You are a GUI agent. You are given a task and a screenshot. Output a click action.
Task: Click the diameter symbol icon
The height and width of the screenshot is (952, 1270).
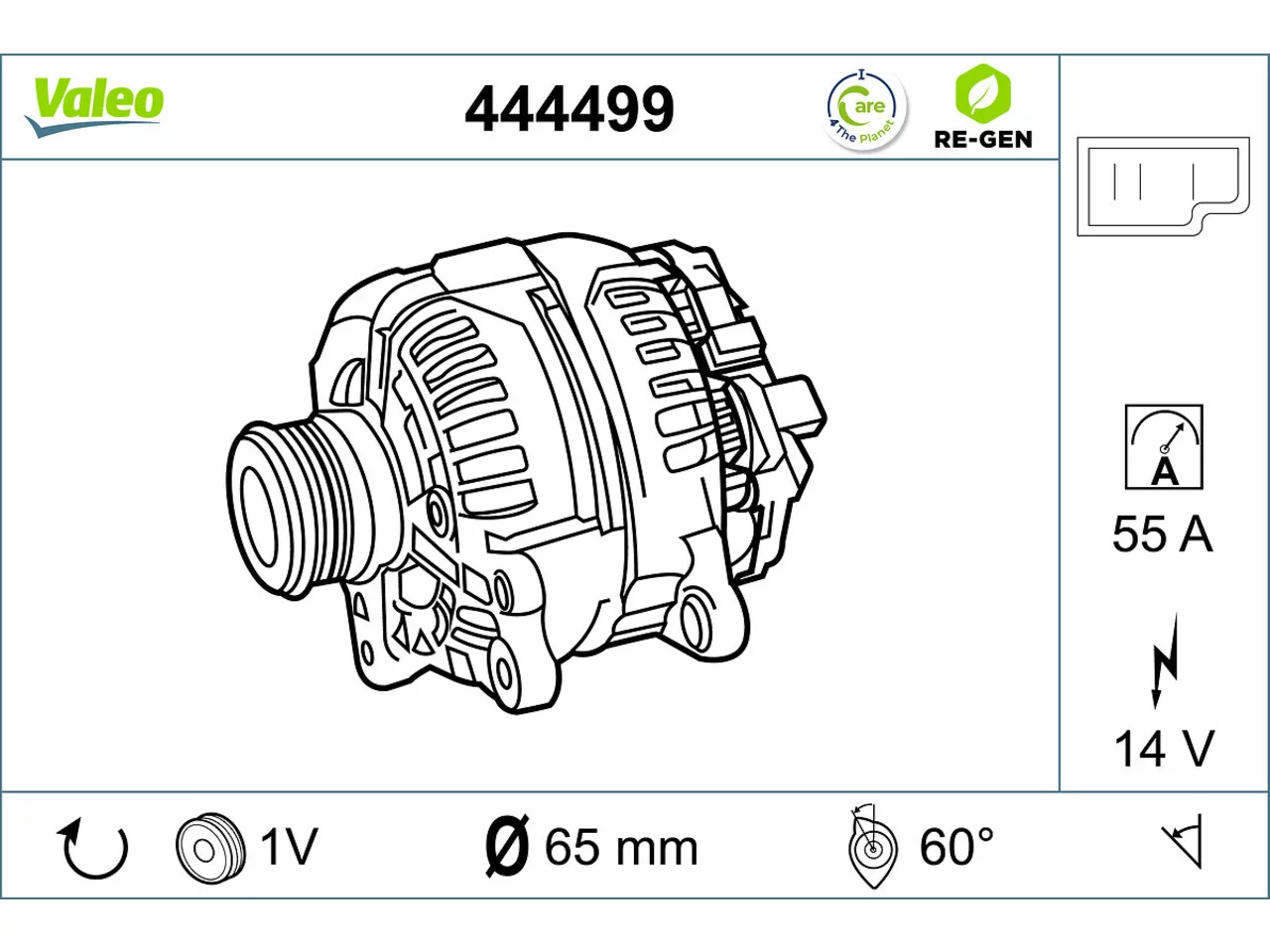pyautogui.click(x=509, y=847)
